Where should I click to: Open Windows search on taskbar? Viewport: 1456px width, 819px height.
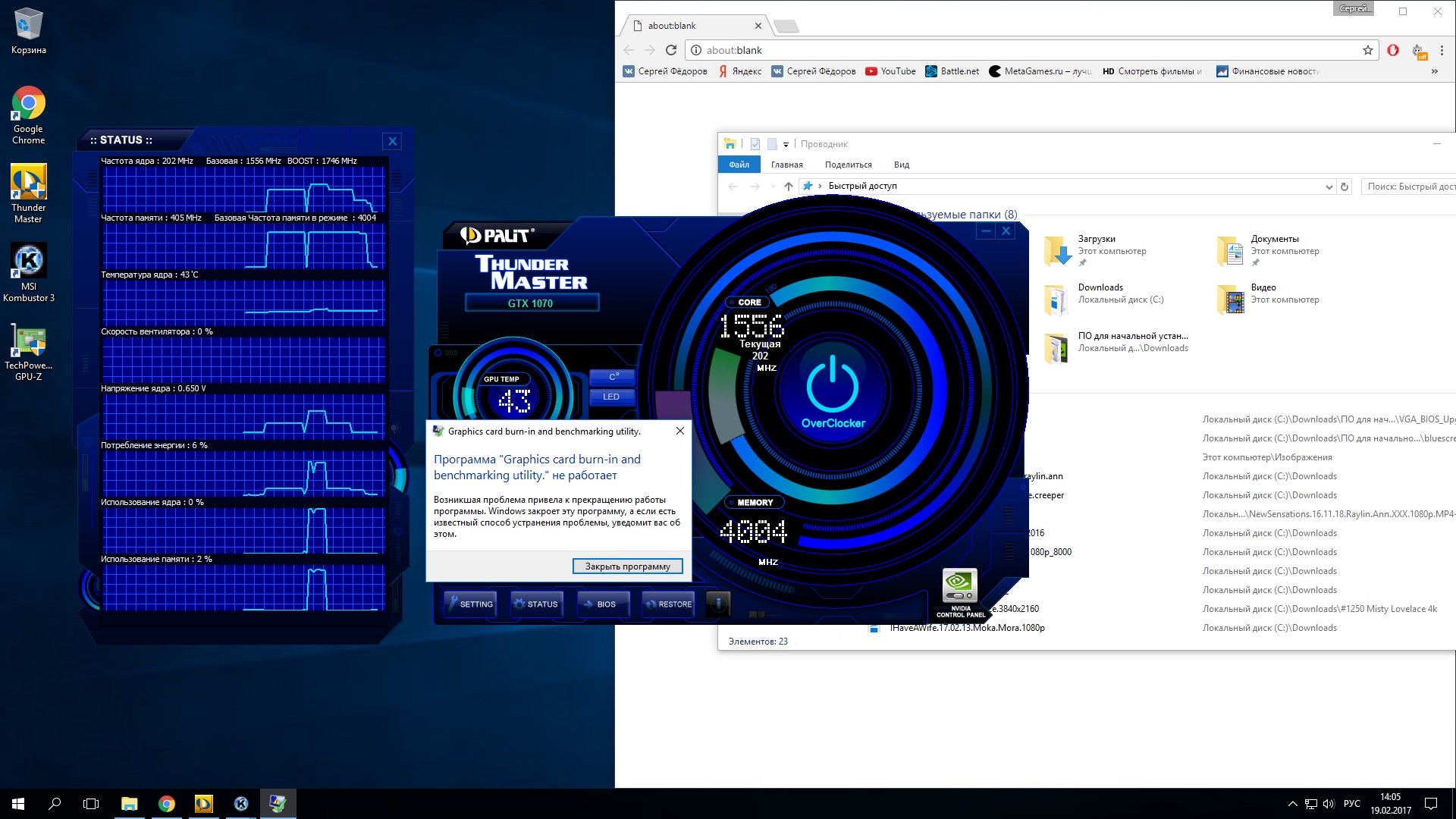click(55, 804)
